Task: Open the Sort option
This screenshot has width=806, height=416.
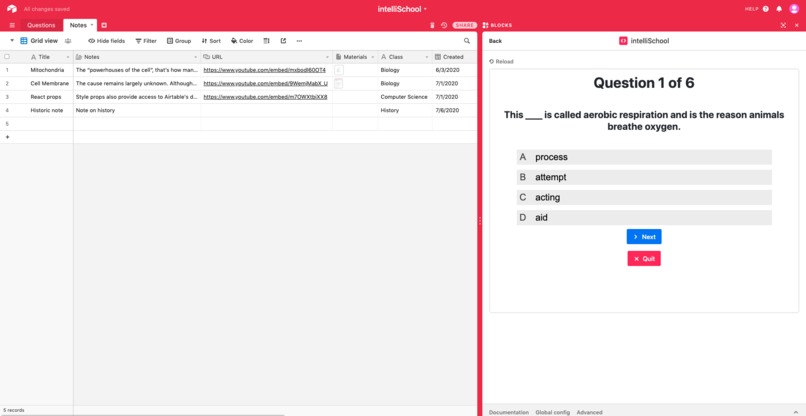Action: 211,41
